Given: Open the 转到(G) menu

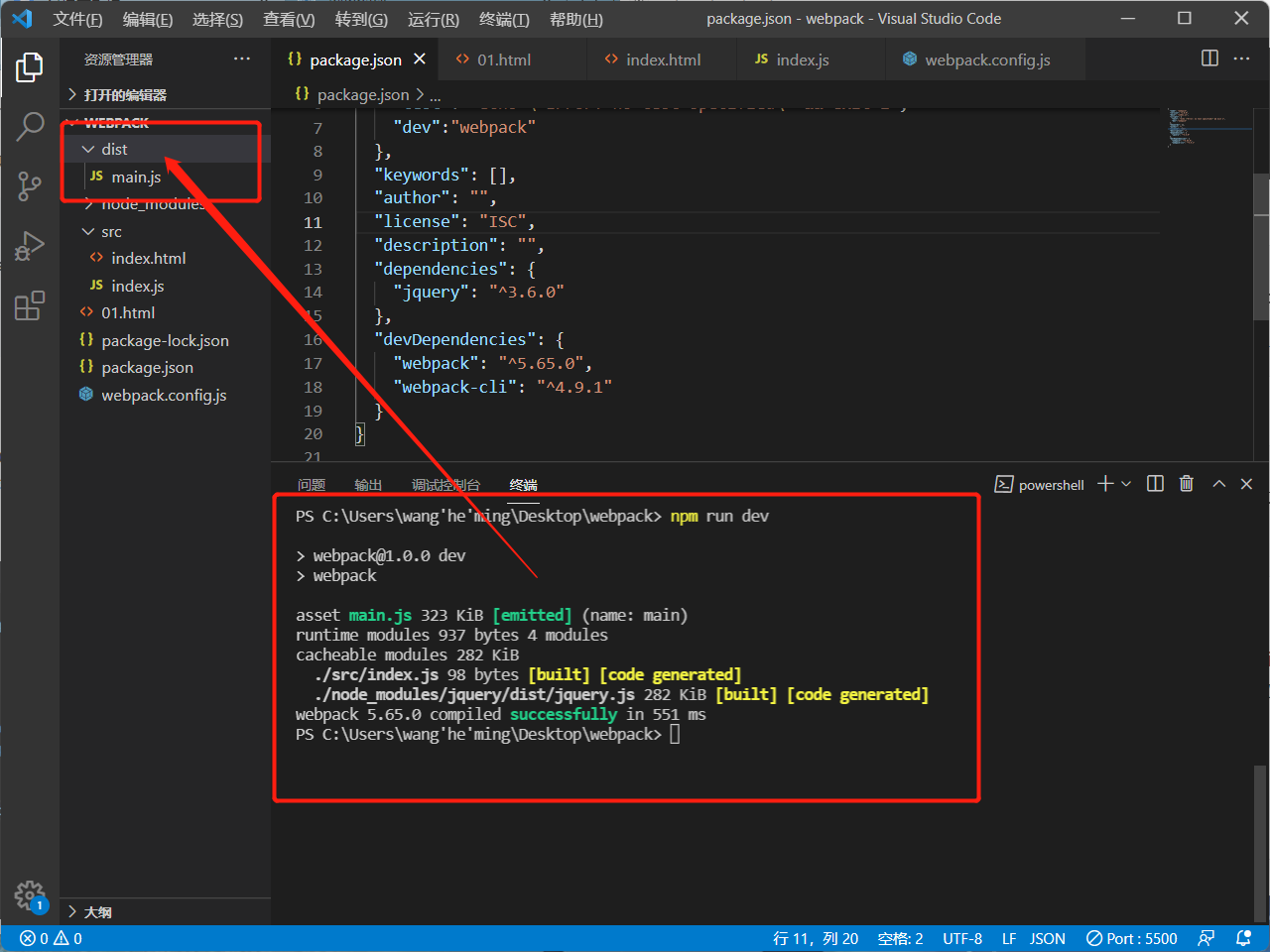Looking at the screenshot, I should [361, 19].
